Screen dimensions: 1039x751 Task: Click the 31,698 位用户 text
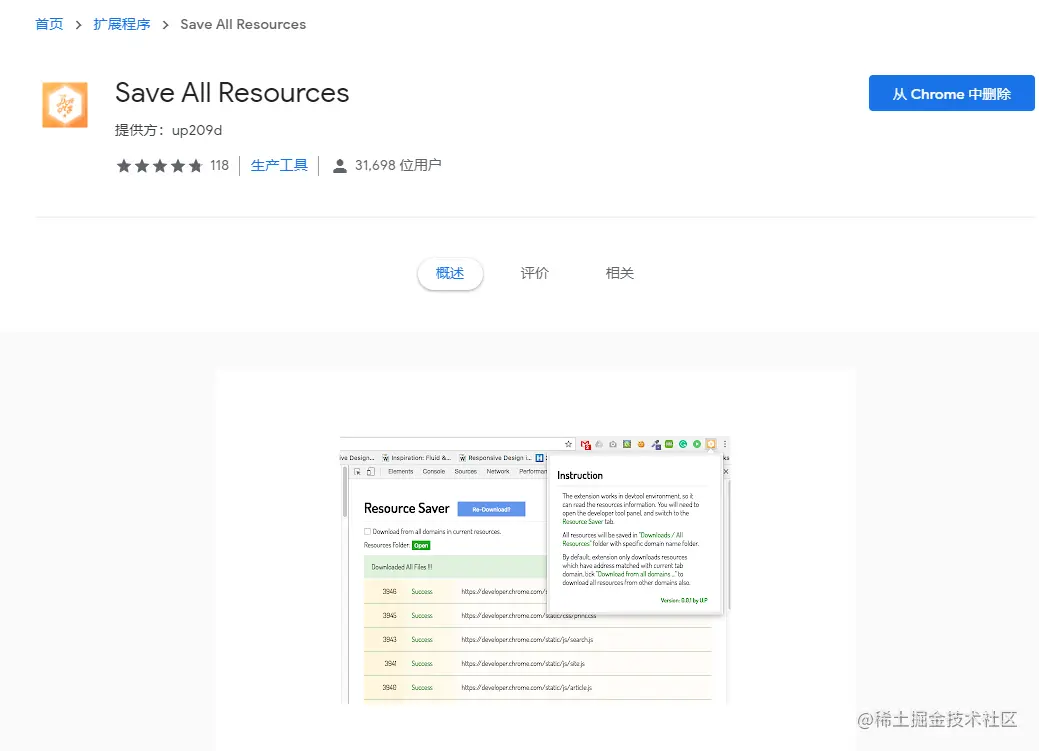pos(398,166)
